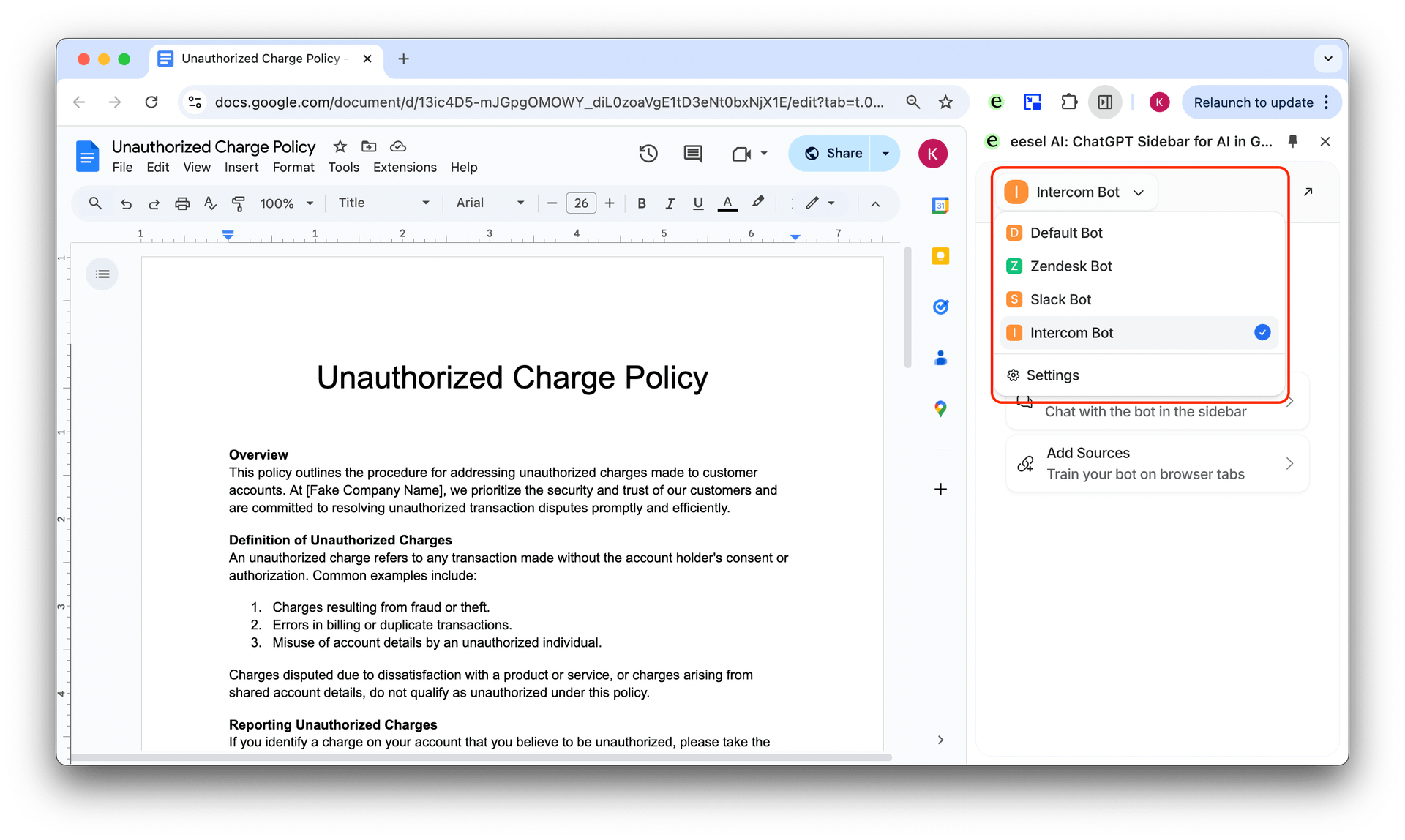Print the document

click(182, 203)
